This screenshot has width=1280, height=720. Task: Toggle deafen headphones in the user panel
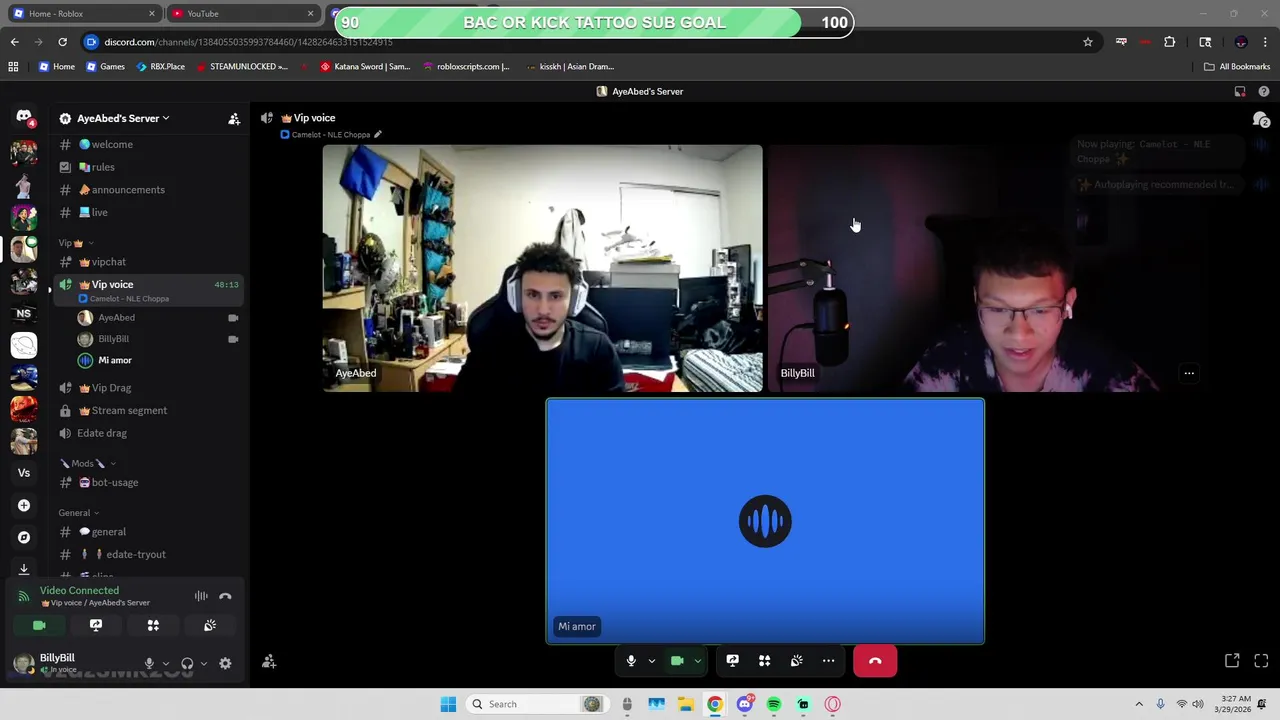click(x=187, y=663)
